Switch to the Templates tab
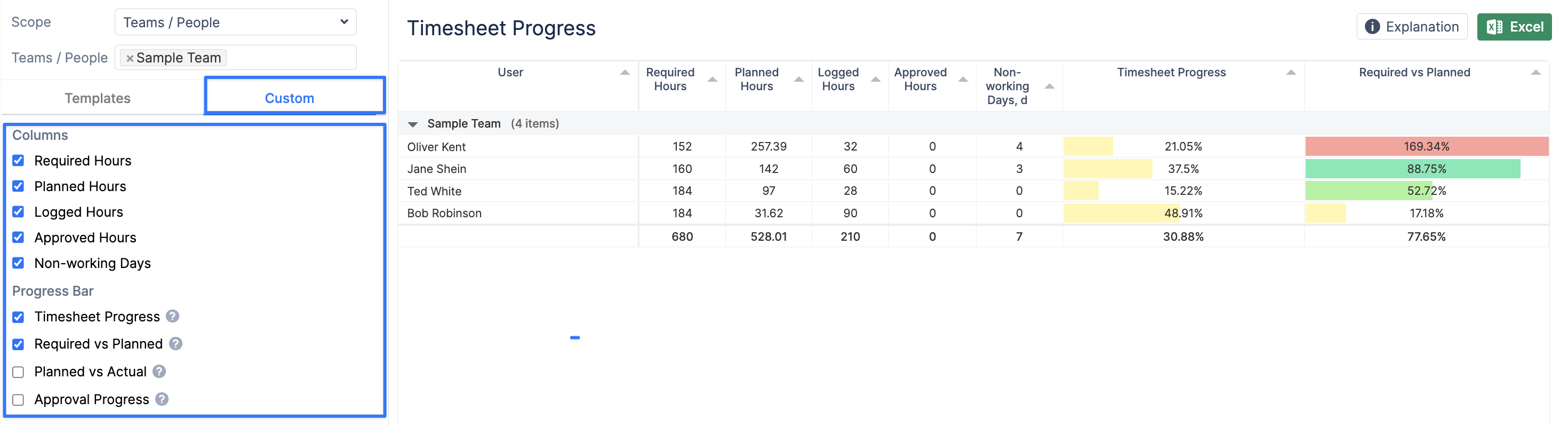Viewport: 1568px width, 426px height. [98, 98]
